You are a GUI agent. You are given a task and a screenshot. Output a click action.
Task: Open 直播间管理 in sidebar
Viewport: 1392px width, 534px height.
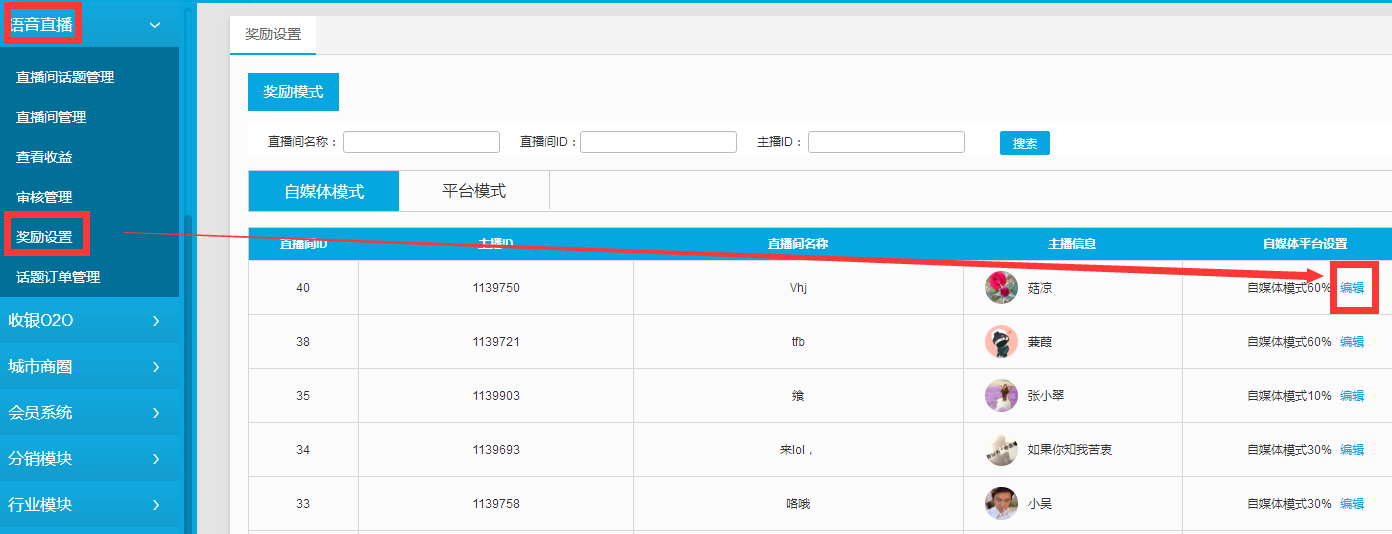pyautogui.click(x=51, y=117)
